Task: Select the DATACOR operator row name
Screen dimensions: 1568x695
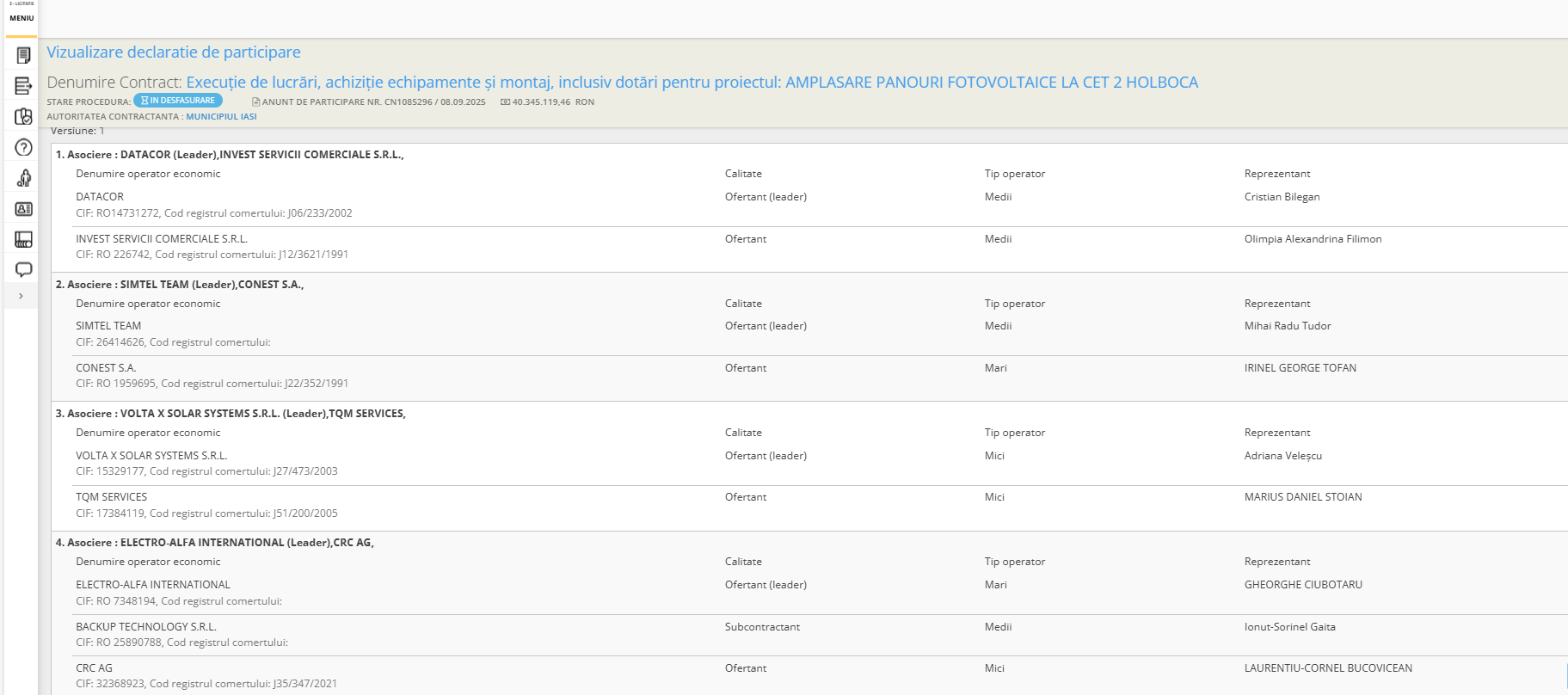Action: (100, 197)
